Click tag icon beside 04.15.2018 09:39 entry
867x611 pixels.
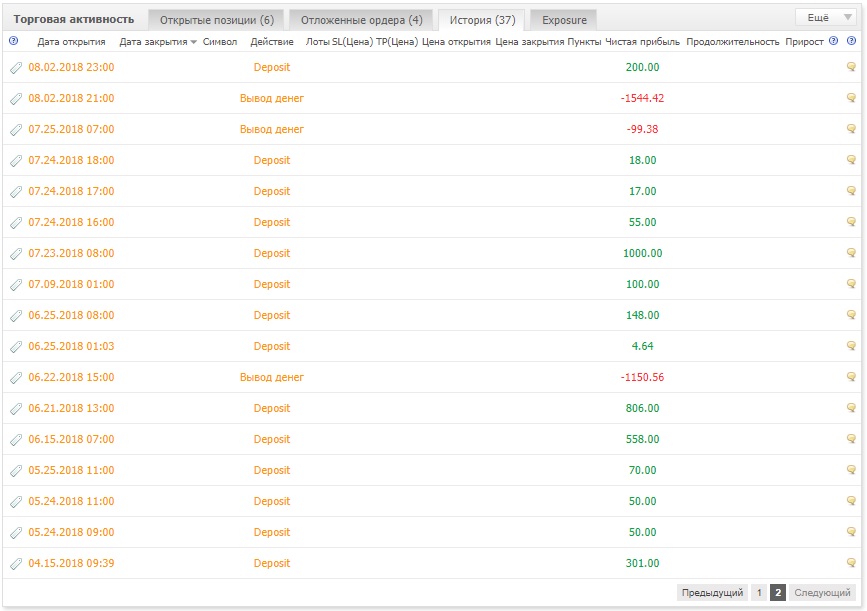(16, 563)
